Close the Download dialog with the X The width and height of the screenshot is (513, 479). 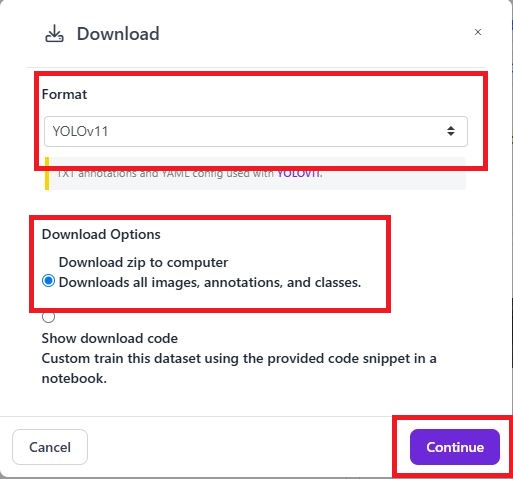478,32
